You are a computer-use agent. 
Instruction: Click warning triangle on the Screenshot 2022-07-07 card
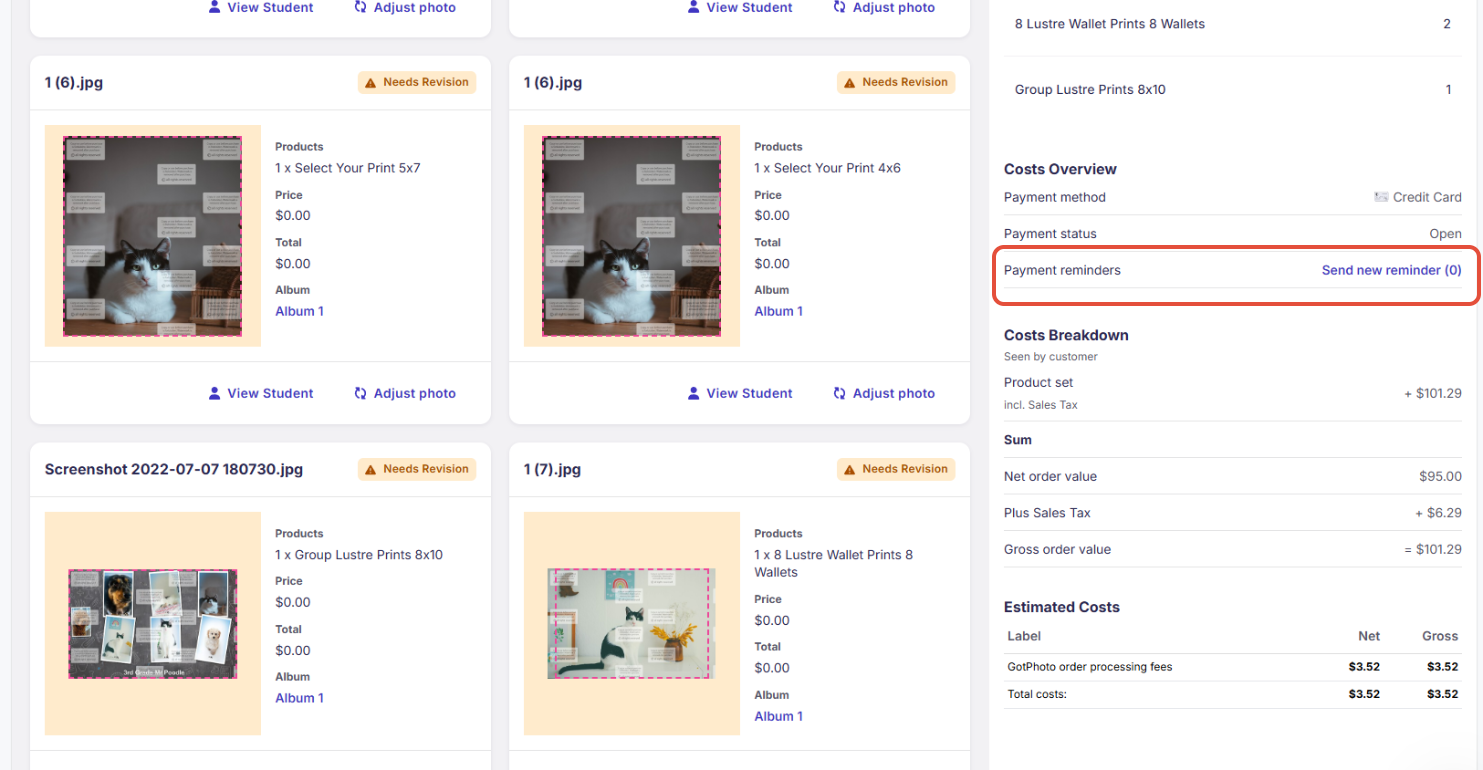click(371, 469)
